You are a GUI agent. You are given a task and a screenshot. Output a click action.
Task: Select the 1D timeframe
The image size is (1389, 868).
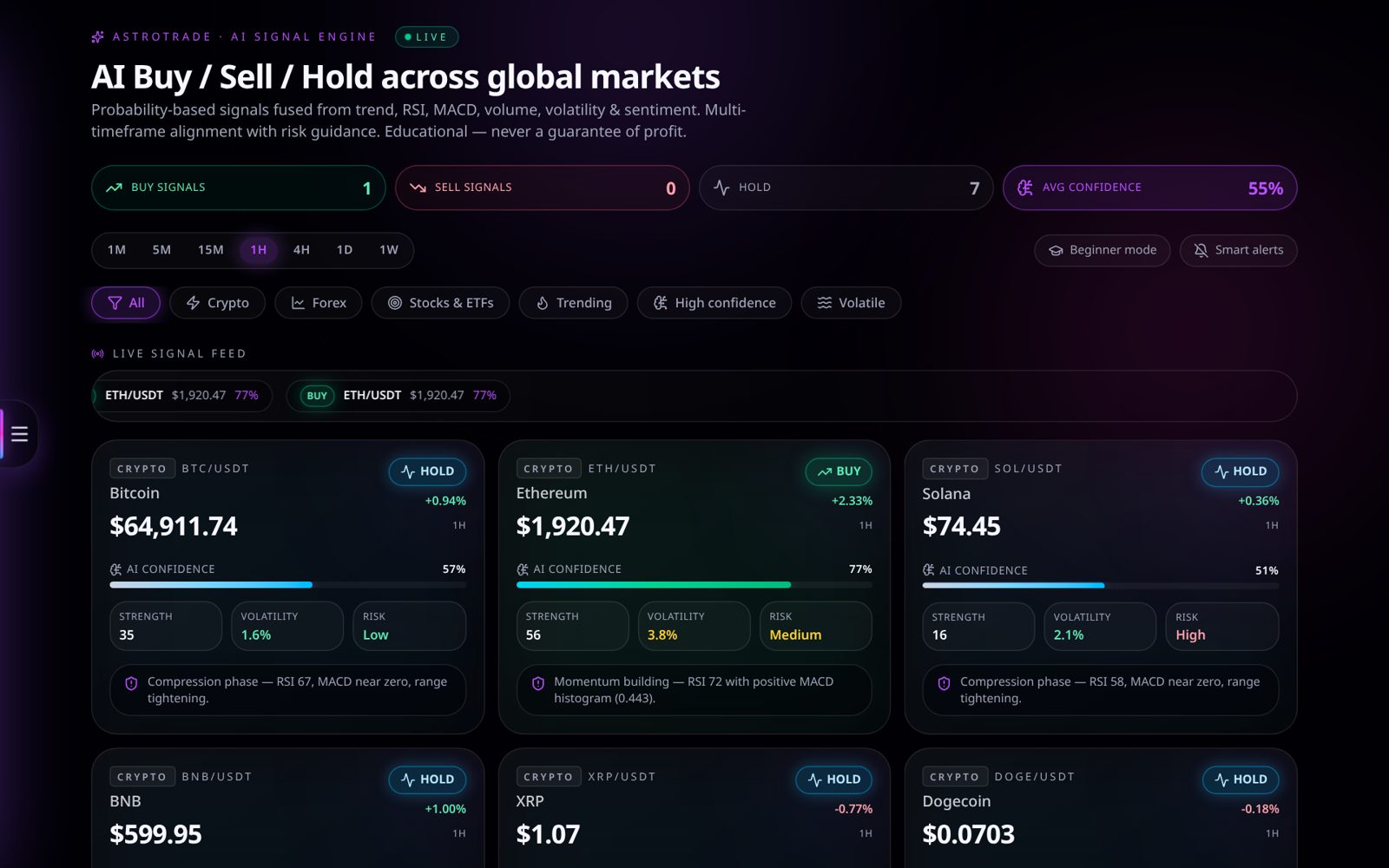[x=345, y=250]
